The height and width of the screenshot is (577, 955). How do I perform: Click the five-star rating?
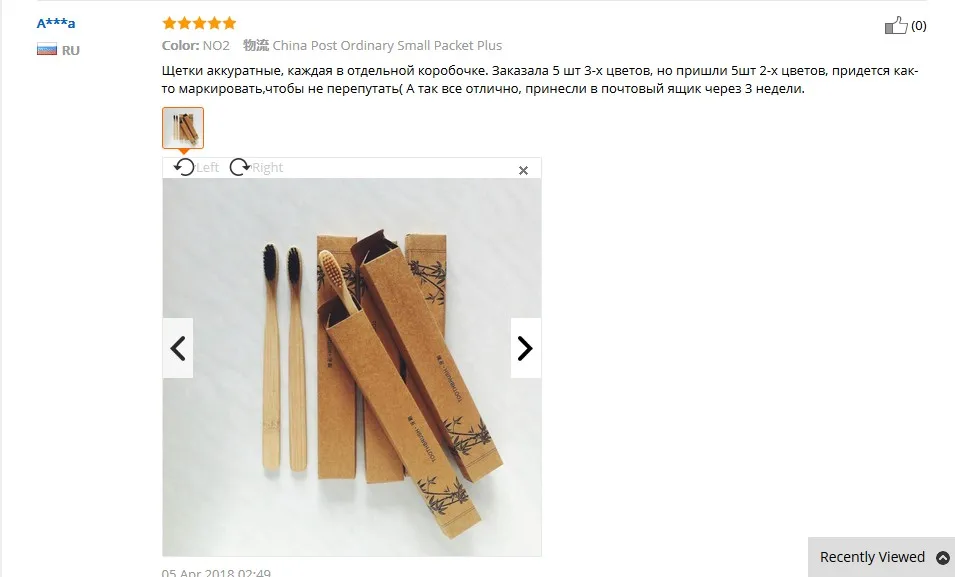(x=199, y=23)
